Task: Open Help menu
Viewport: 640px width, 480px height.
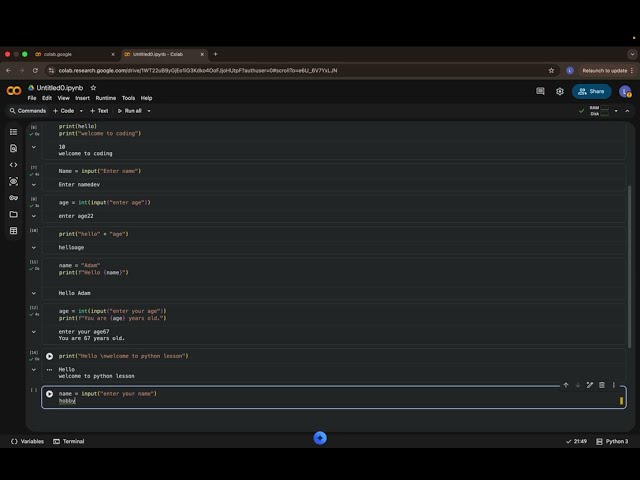Action: (146, 98)
